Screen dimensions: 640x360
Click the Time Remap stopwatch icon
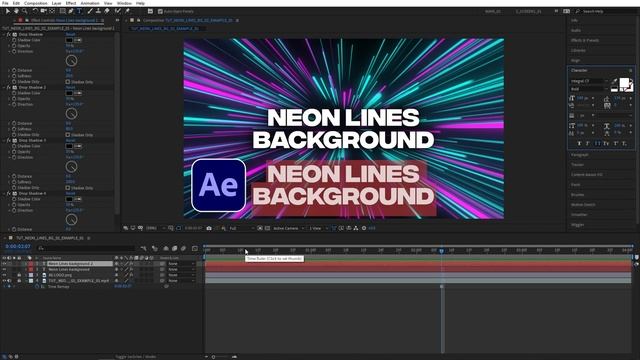(37, 287)
